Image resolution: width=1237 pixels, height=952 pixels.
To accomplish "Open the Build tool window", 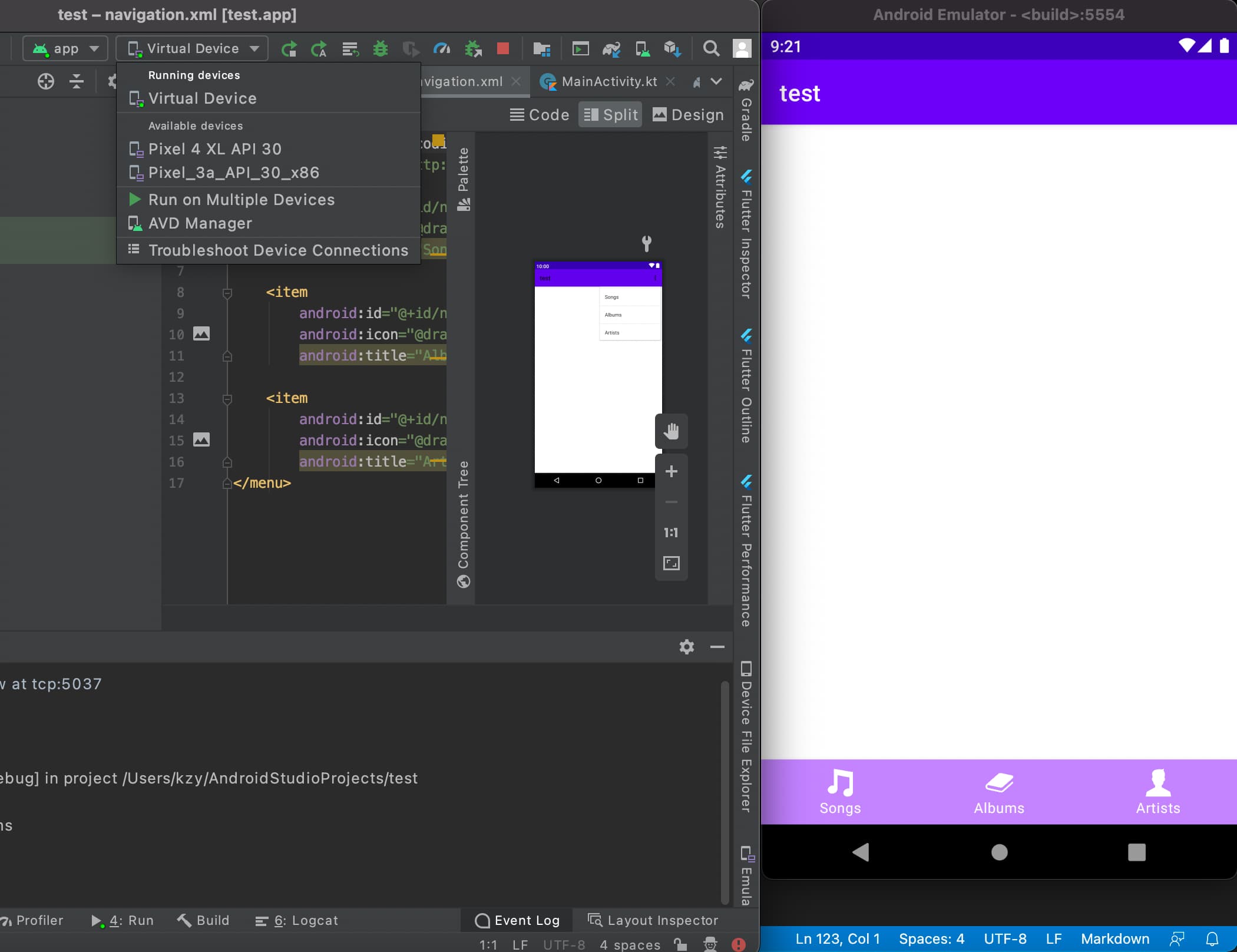I will [x=203, y=920].
